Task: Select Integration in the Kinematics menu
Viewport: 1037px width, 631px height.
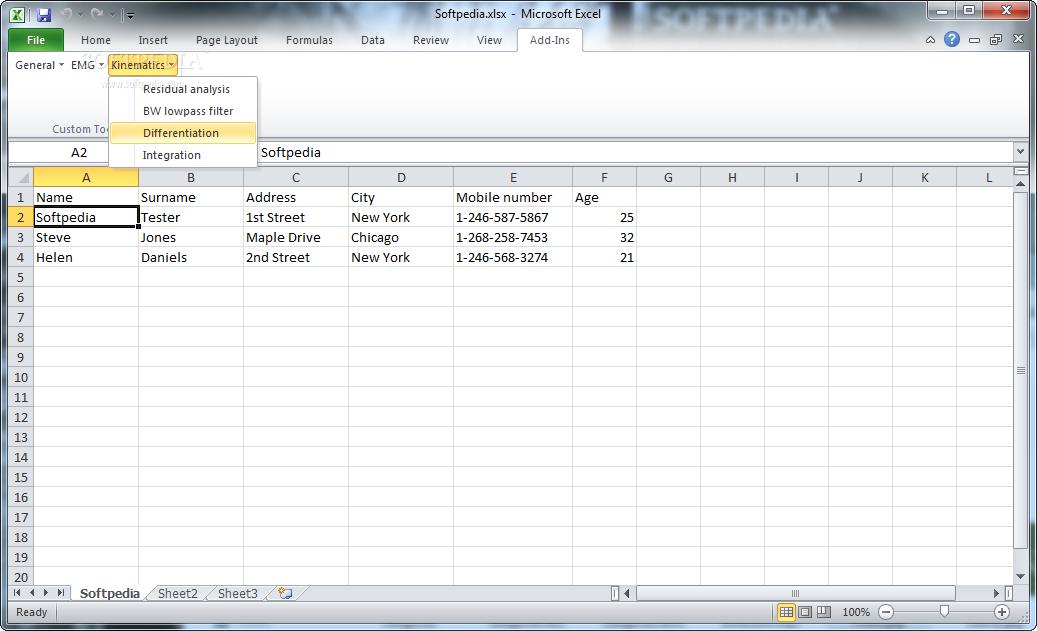Action: tap(183, 155)
